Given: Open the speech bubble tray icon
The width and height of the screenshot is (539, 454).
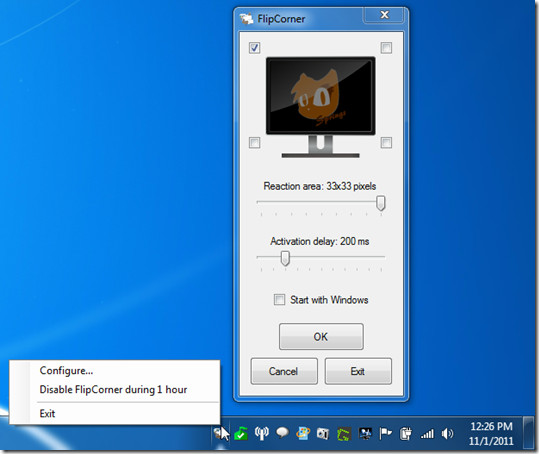Looking at the screenshot, I should pos(282,433).
